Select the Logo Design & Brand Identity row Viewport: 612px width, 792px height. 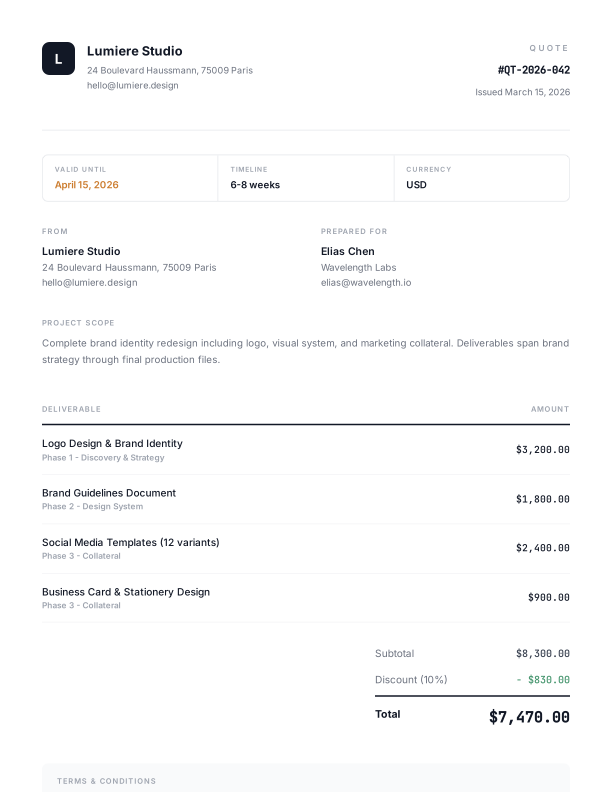tap(112, 443)
